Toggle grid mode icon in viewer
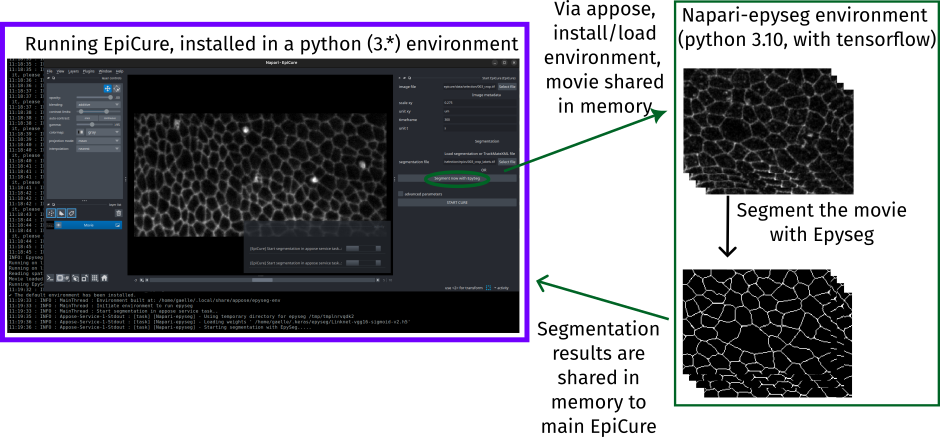Screen dimensions: 940x437 [x=93, y=277]
